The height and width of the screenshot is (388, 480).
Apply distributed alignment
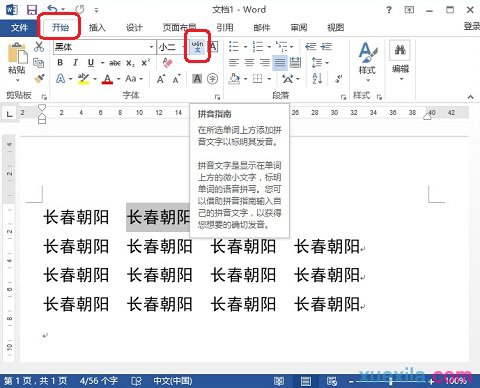pyautogui.click(x=295, y=62)
